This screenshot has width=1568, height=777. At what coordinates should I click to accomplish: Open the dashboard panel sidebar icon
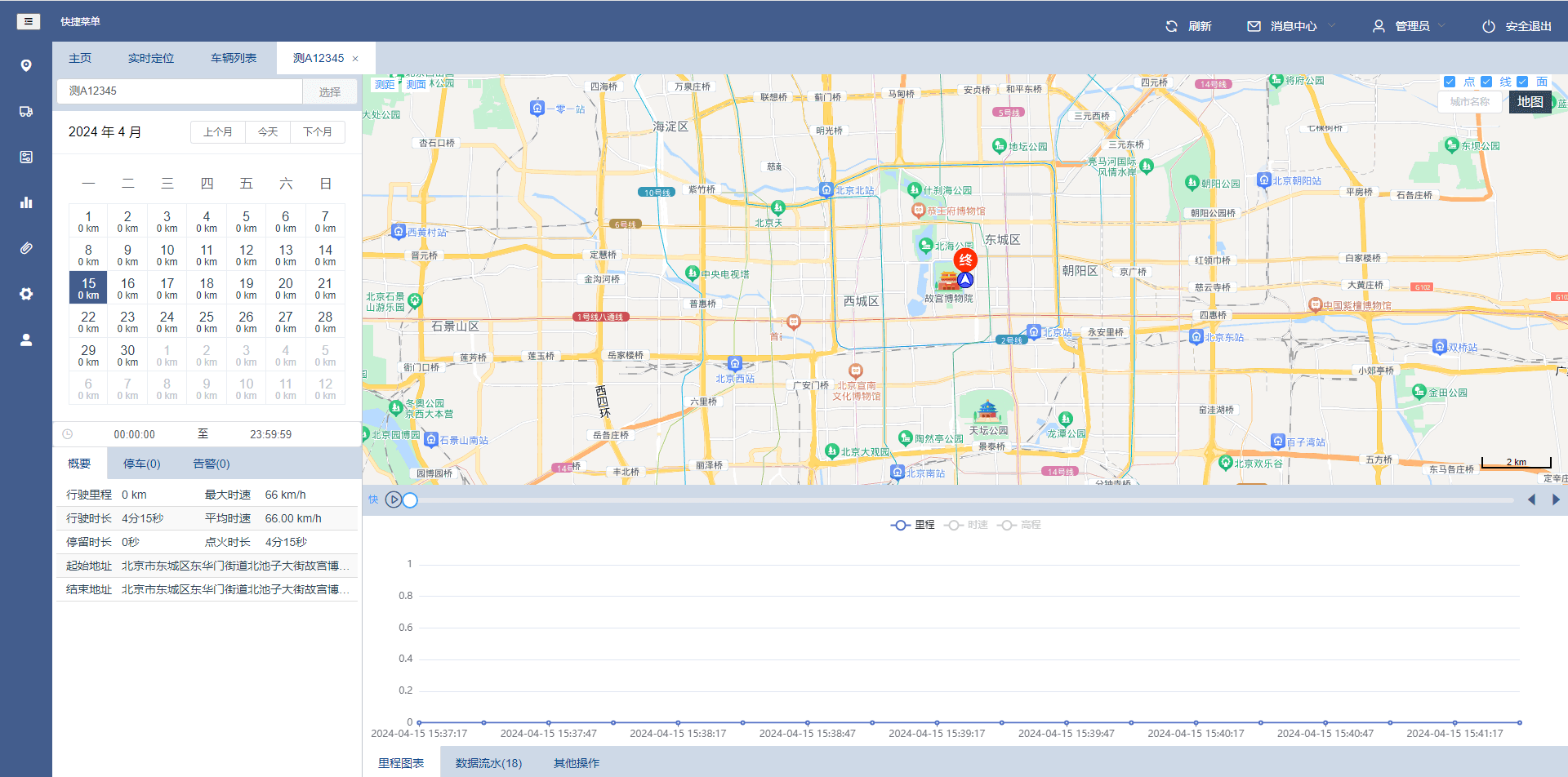click(x=26, y=157)
